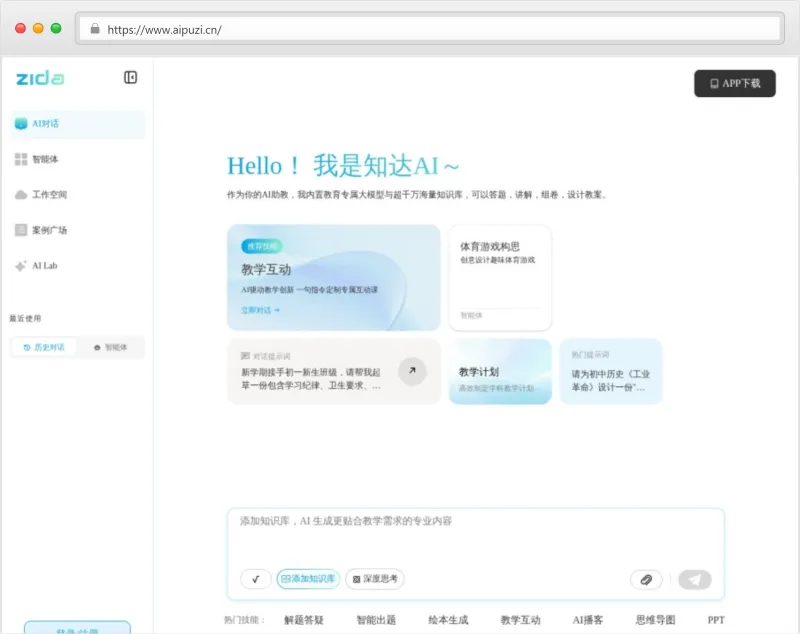Choose the PPT hot skill
This screenshot has width=800, height=634.
point(716,620)
